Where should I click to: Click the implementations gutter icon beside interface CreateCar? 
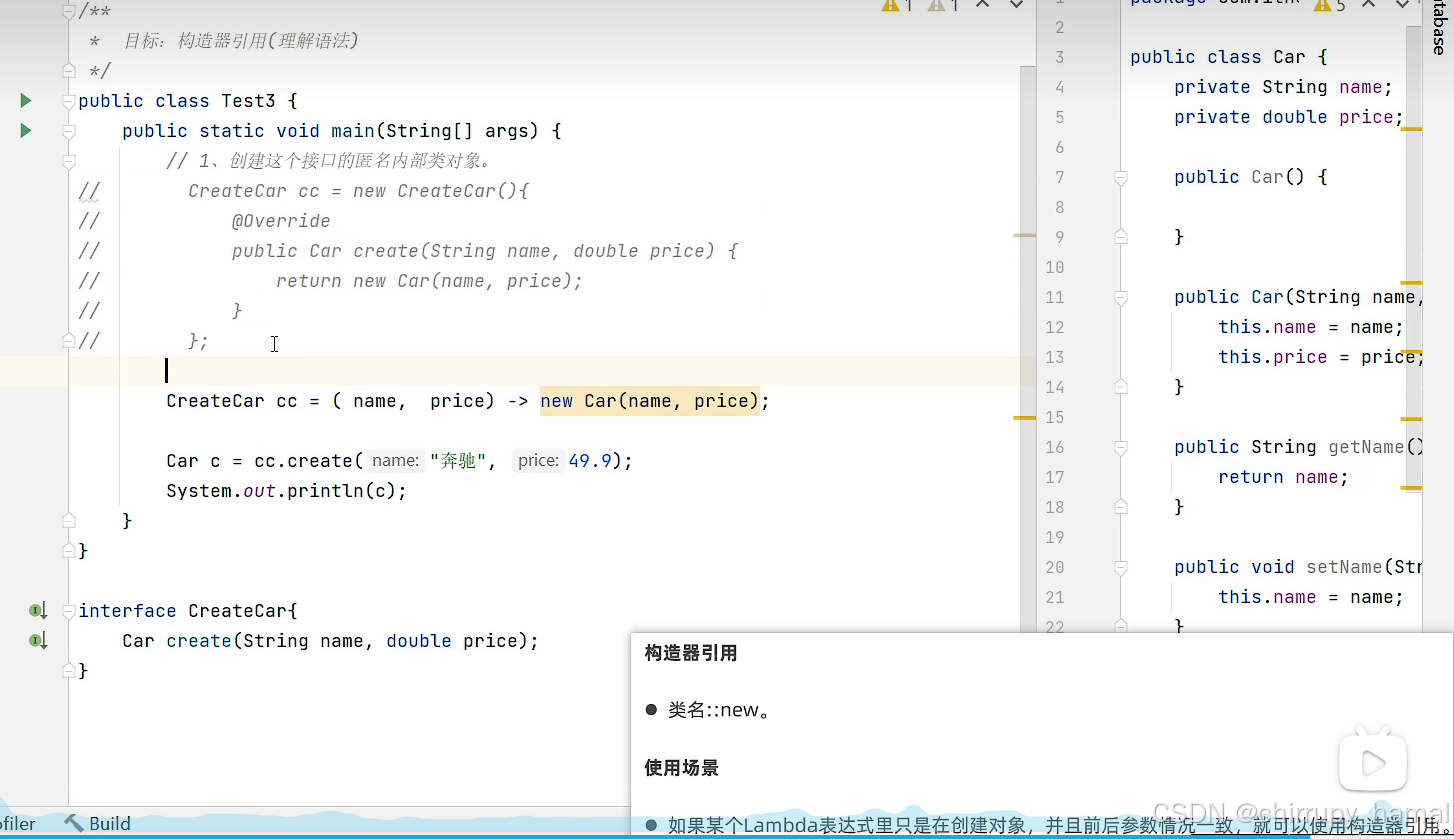point(38,610)
